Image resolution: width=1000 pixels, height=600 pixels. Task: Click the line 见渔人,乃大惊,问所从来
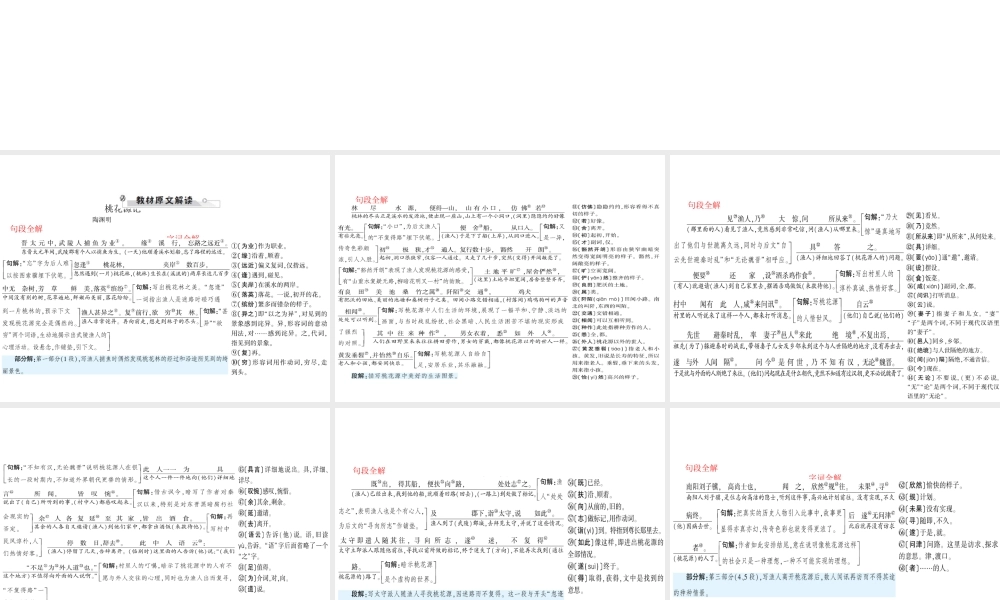792,219
